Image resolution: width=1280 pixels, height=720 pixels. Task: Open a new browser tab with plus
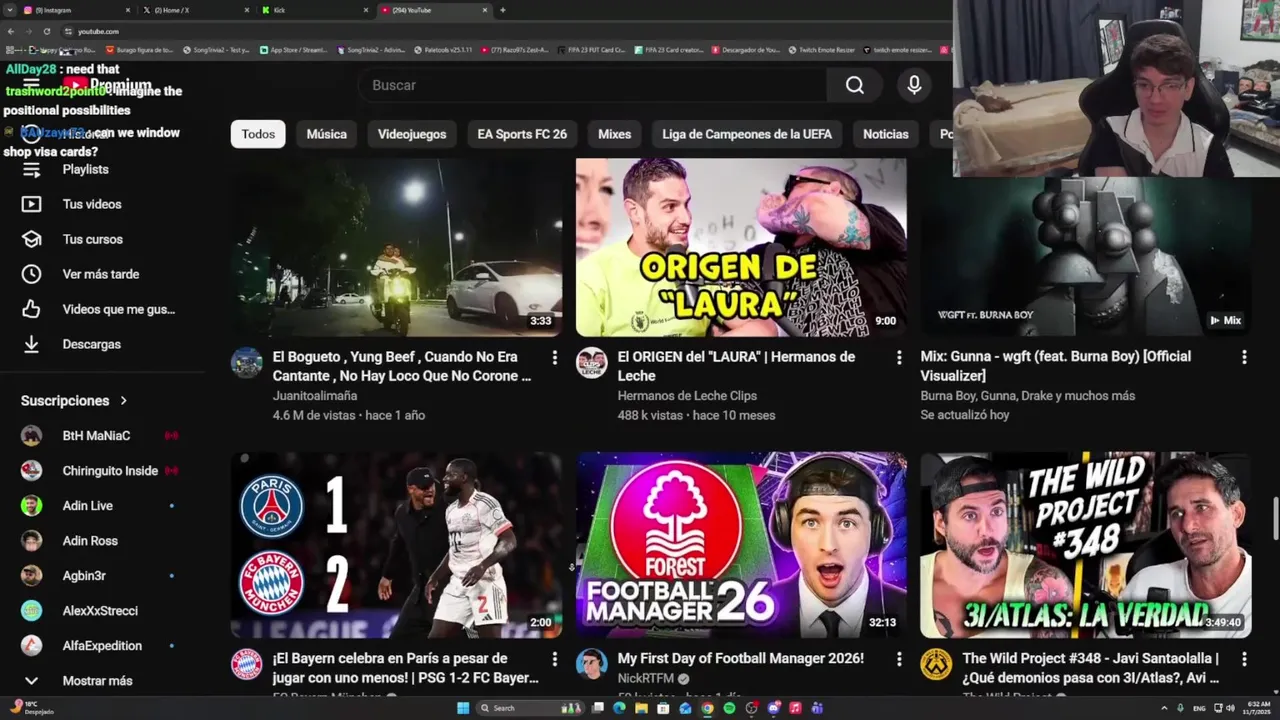(x=502, y=10)
